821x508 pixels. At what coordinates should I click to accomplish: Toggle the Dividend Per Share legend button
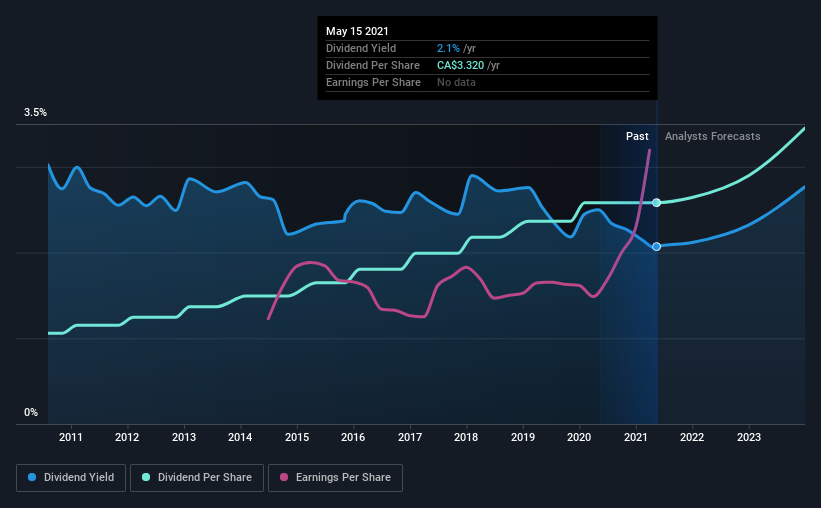197,478
